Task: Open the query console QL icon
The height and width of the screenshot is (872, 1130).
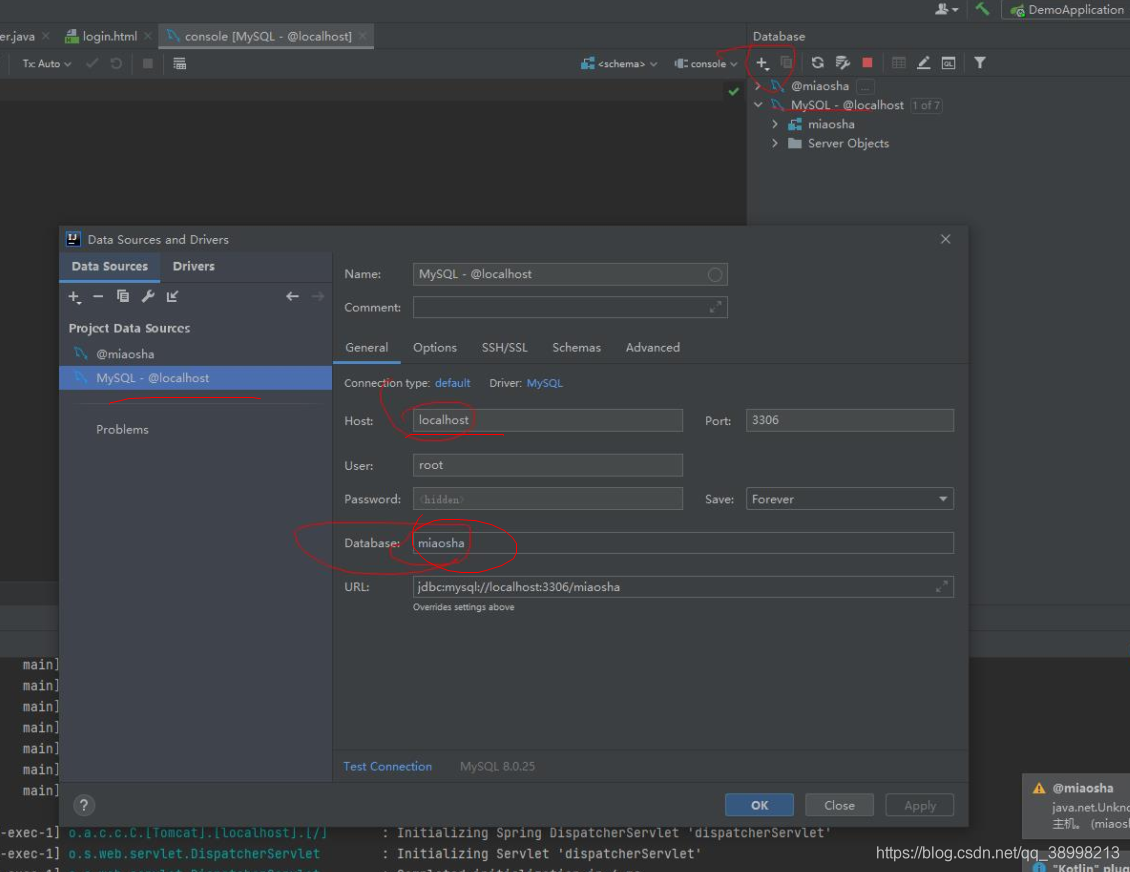Action: tap(948, 63)
